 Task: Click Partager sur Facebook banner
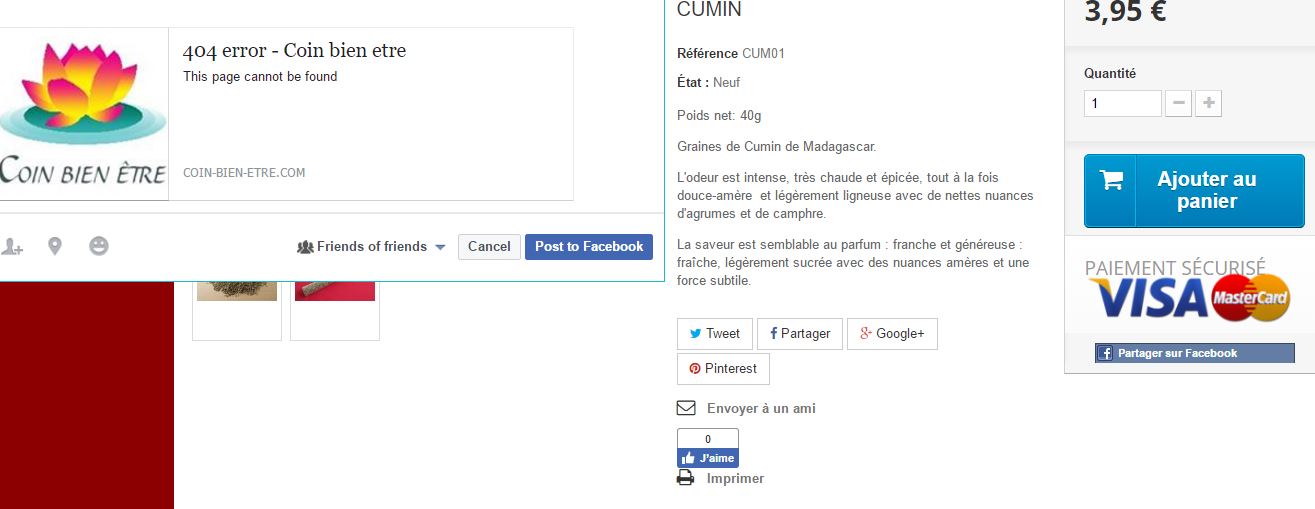pyautogui.click(x=1195, y=353)
